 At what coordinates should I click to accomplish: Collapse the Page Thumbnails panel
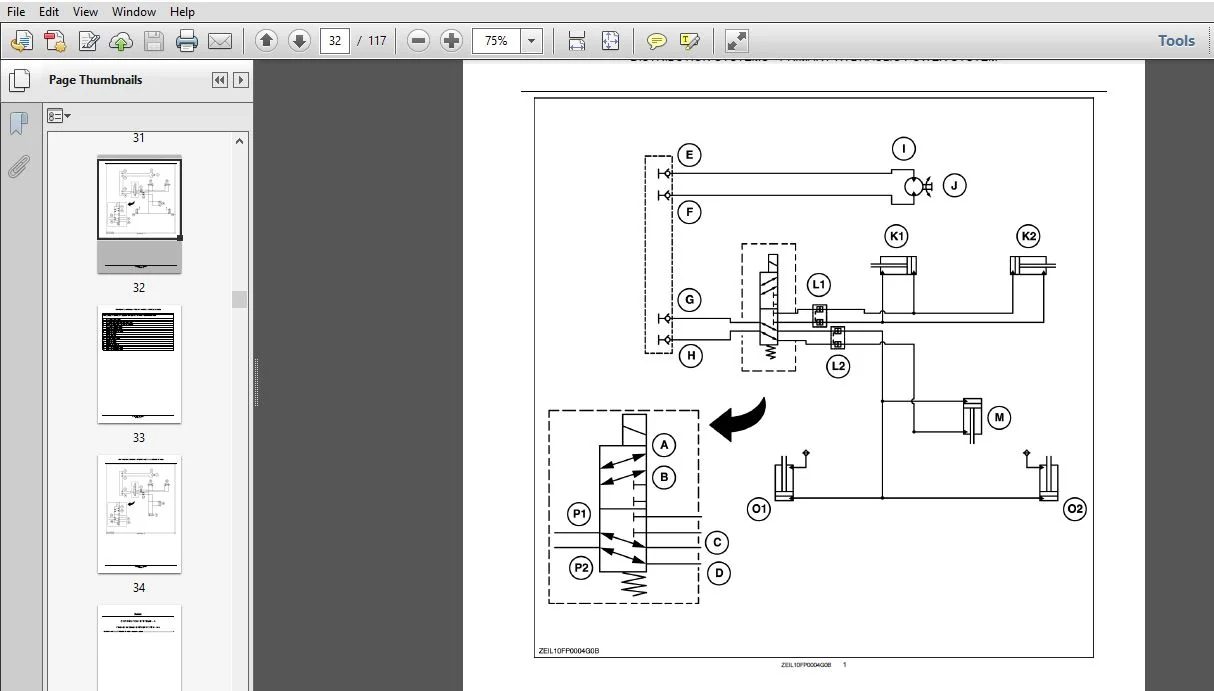point(220,80)
